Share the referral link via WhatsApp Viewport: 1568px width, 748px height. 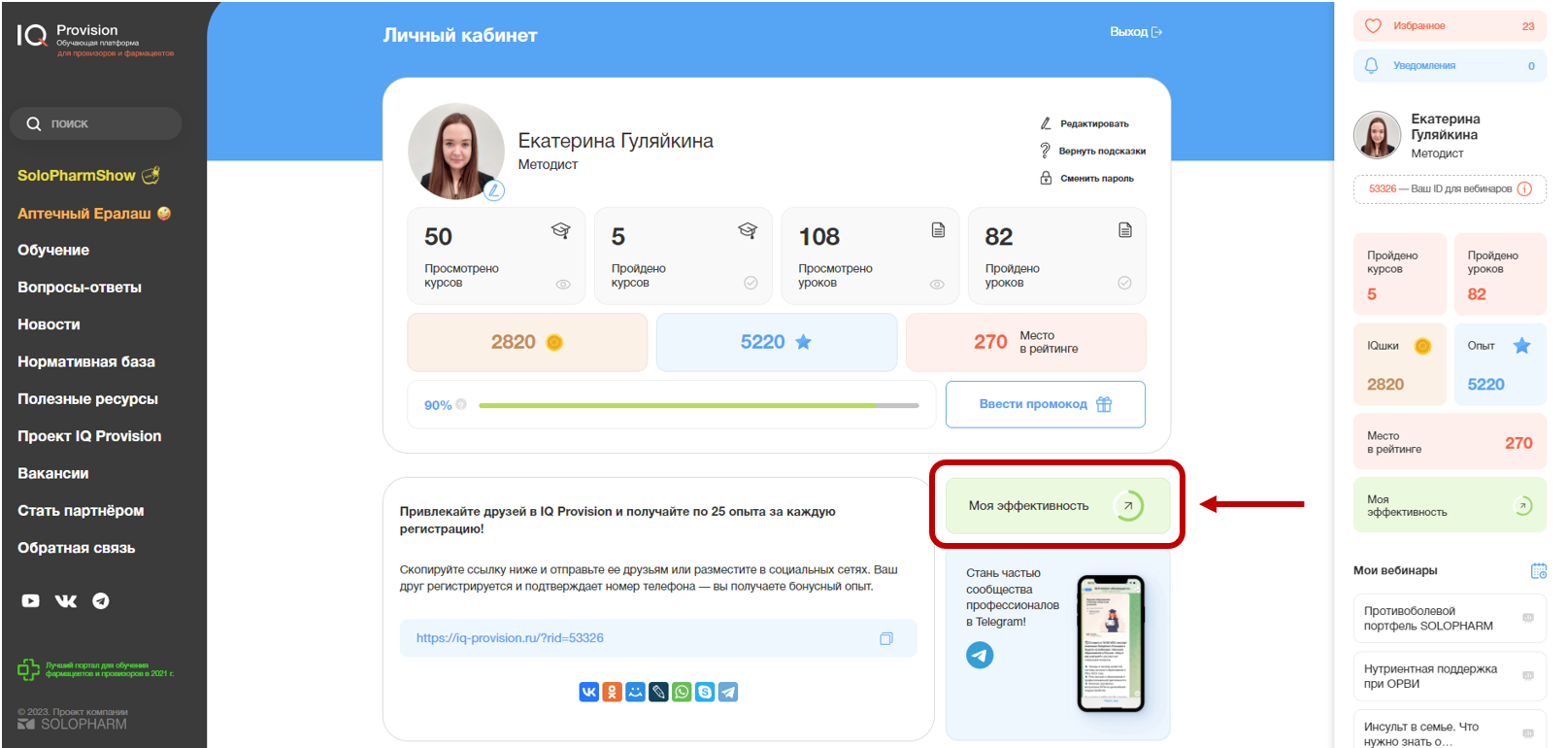tap(683, 692)
